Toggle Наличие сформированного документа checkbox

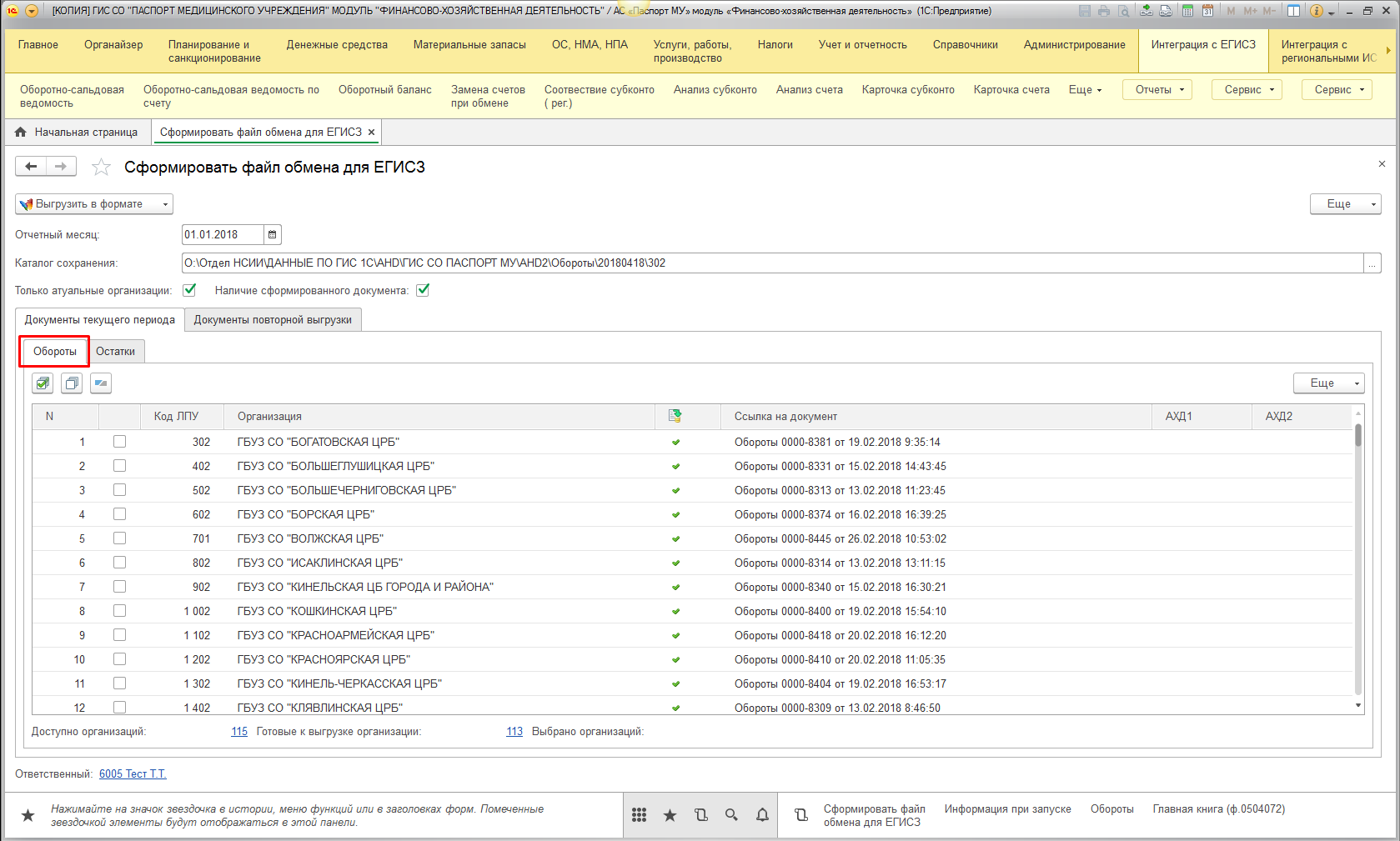[423, 290]
